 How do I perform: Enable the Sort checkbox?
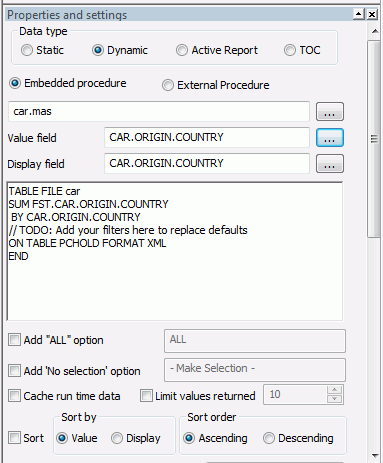tap(14, 437)
